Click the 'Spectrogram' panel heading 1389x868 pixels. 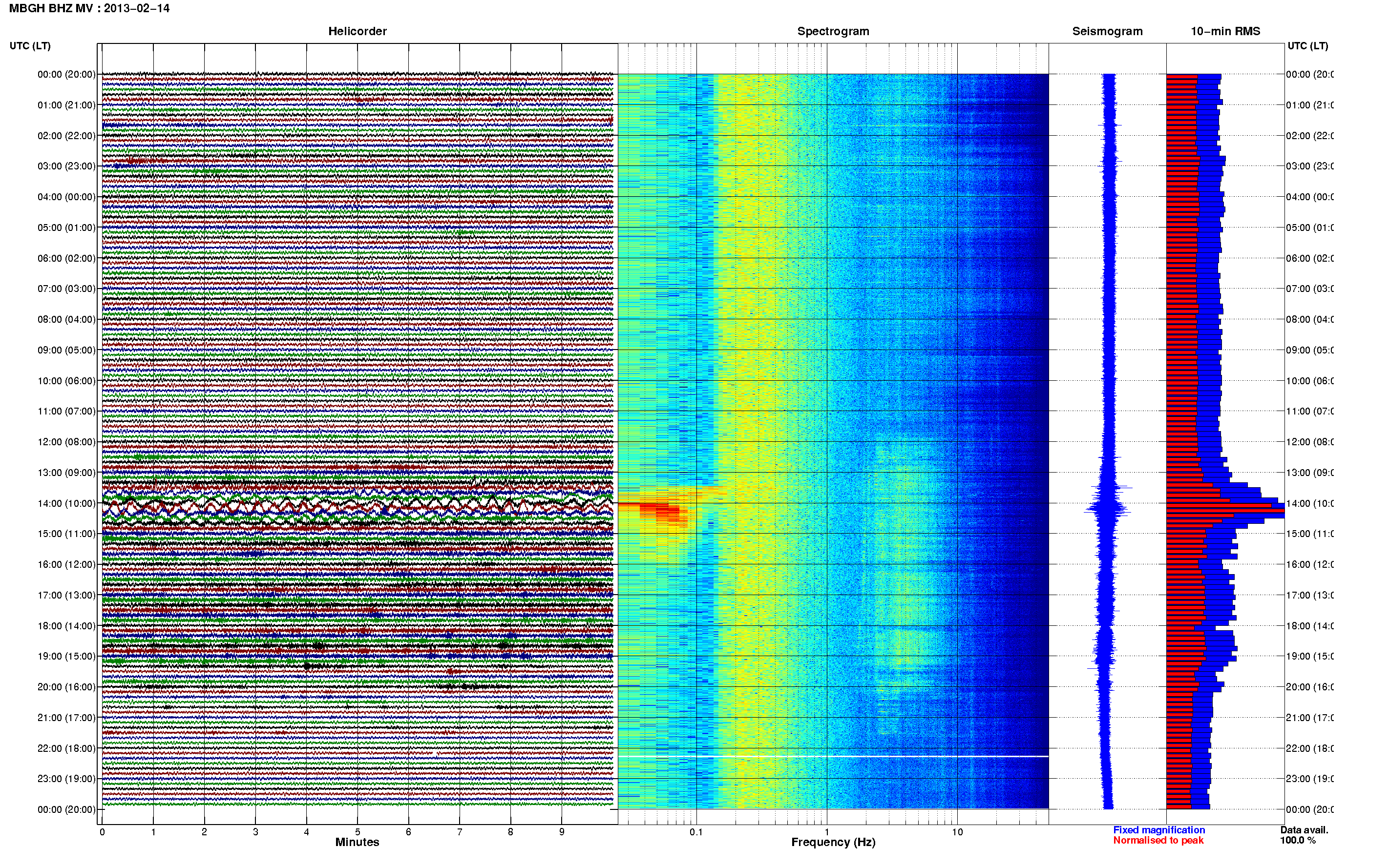833,31
